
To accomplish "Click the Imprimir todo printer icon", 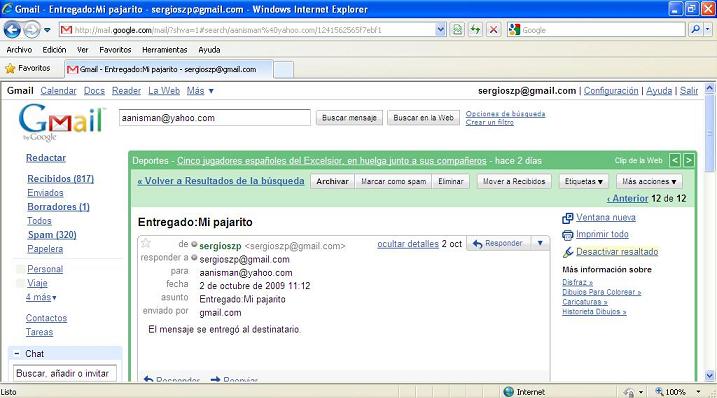I will (567, 235).
